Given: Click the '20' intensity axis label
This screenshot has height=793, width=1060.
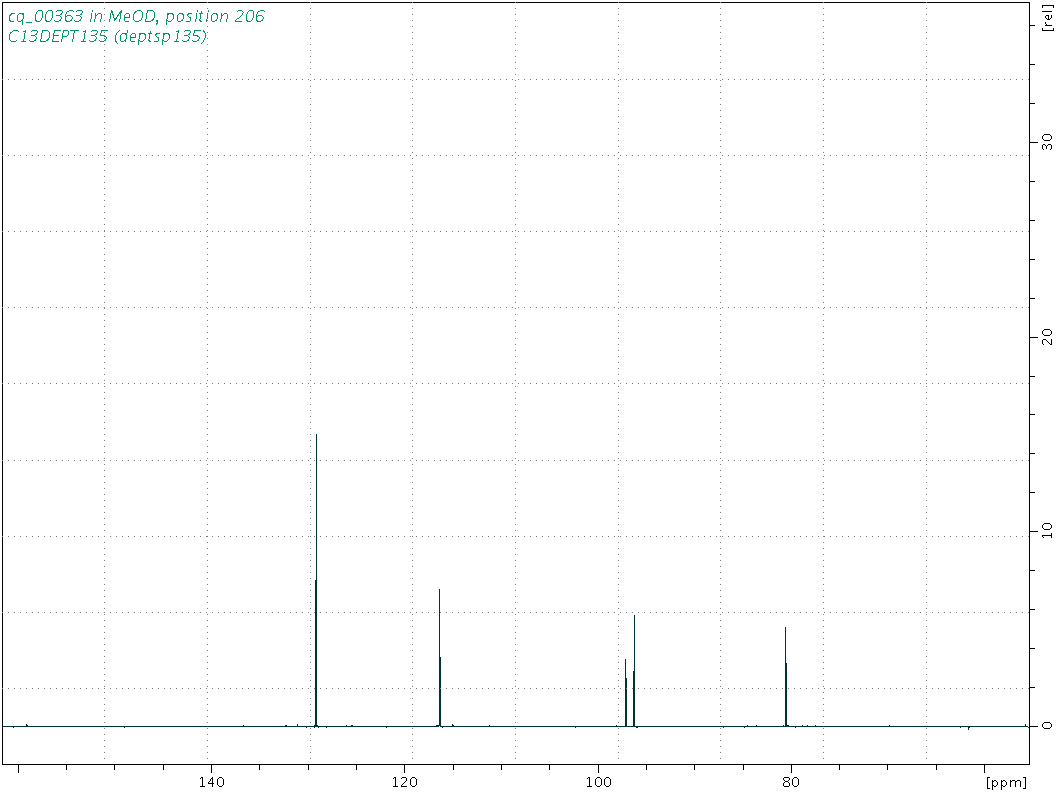Looking at the screenshot, I should pyautogui.click(x=1047, y=336).
